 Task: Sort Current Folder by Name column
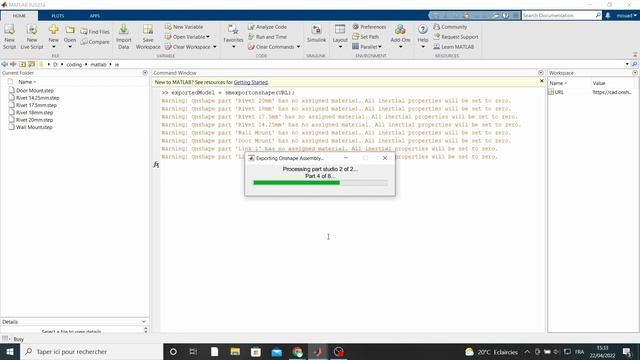(27, 82)
